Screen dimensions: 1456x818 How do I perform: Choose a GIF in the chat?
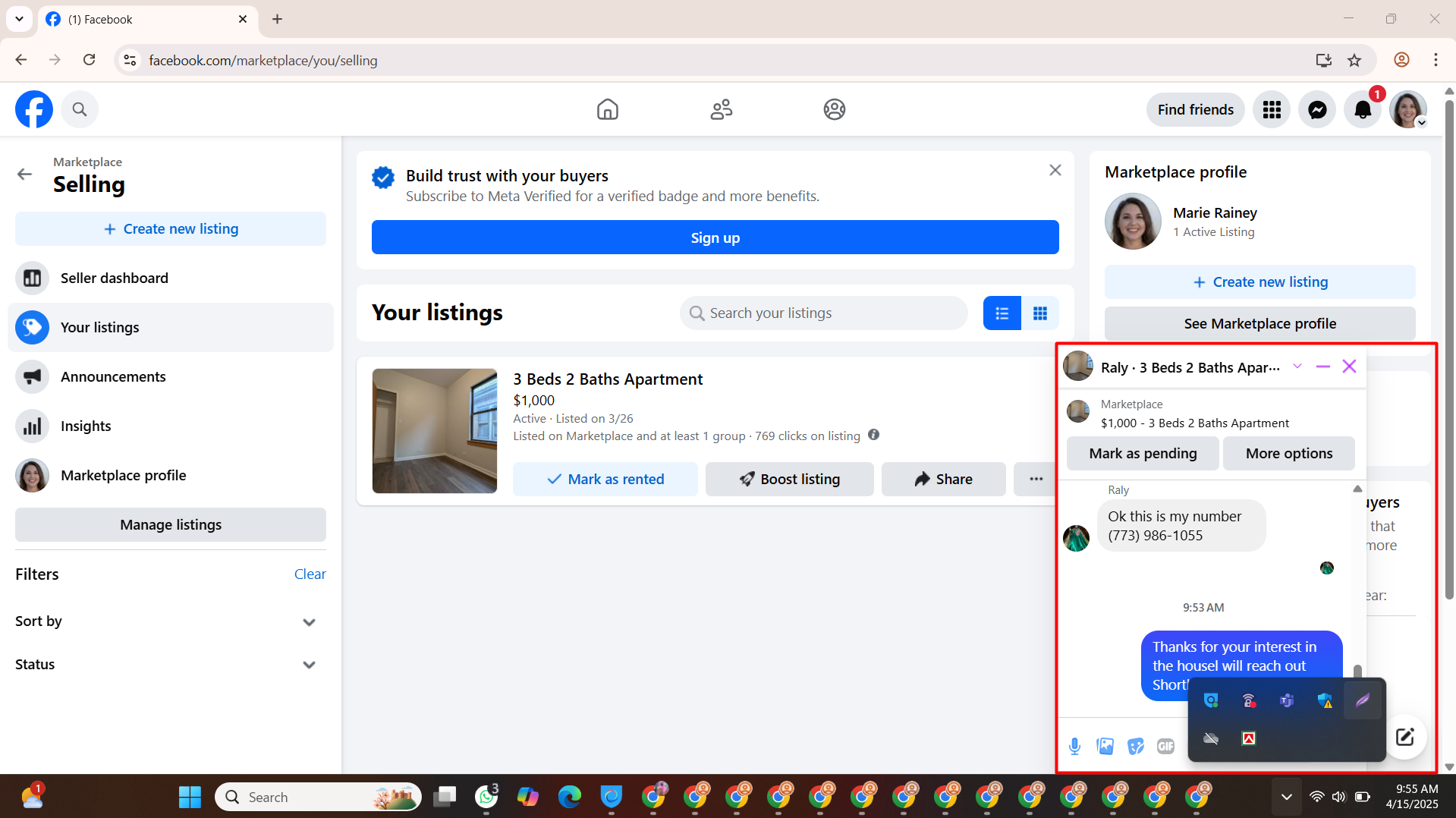pyautogui.click(x=1165, y=746)
